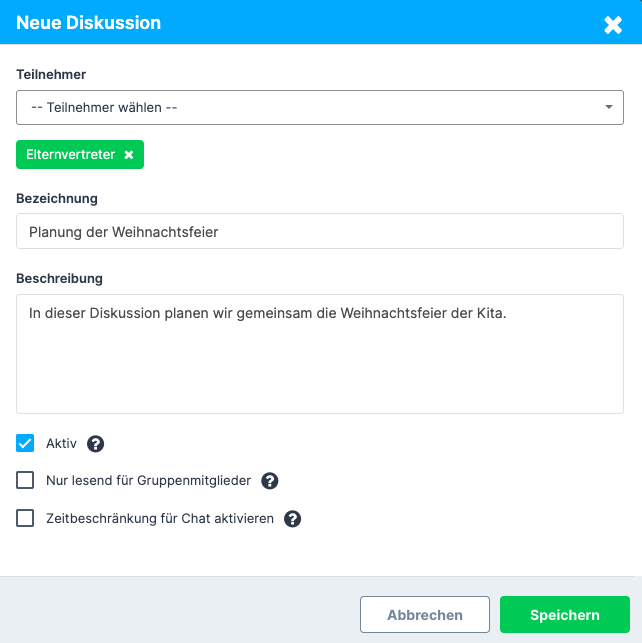Image resolution: width=642 pixels, height=643 pixels.
Task: Remove the Elternvertreter participant tag
Action: point(129,155)
